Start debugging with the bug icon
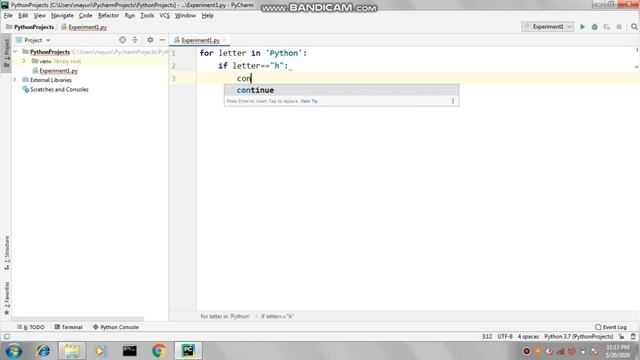The height and width of the screenshot is (360, 640). click(x=595, y=27)
